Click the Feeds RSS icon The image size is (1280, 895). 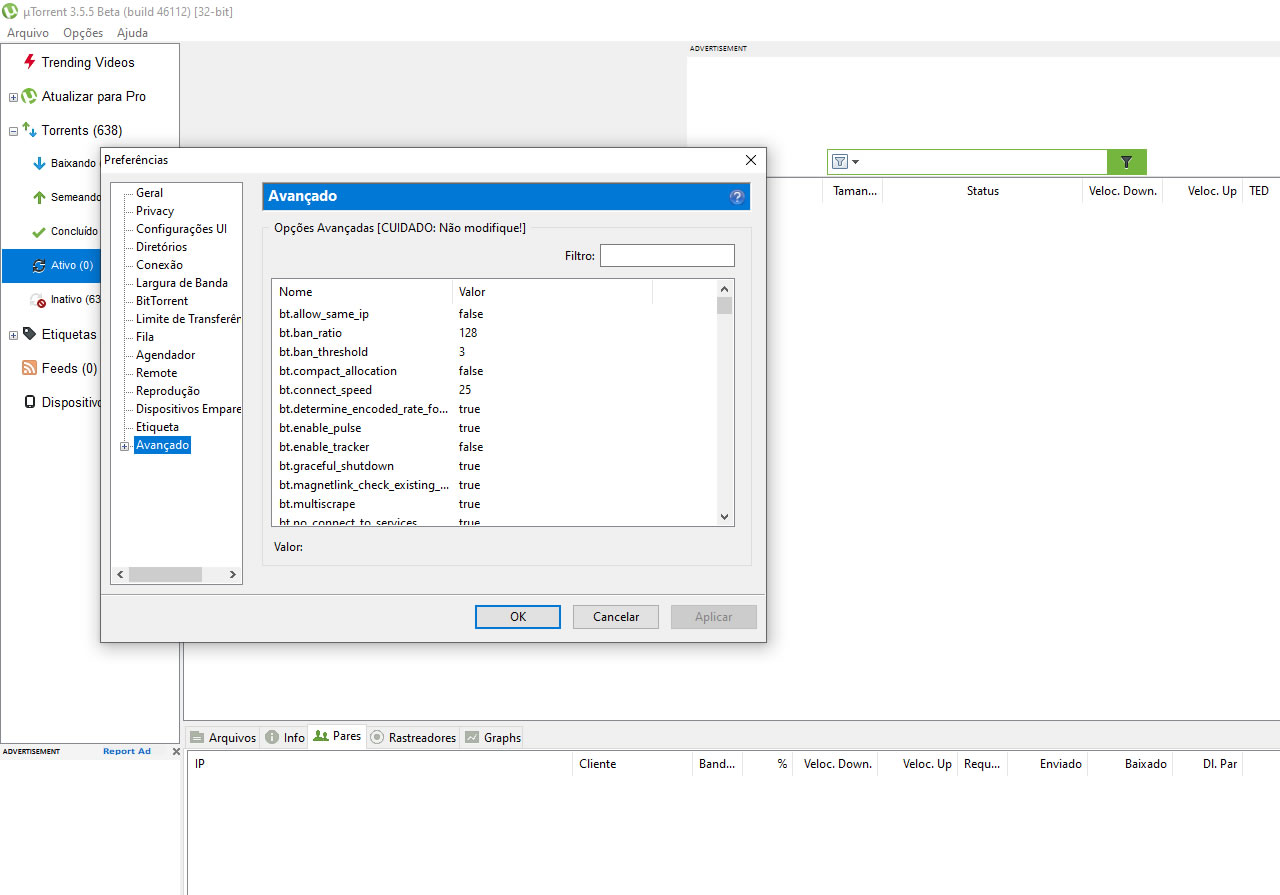tap(29, 368)
